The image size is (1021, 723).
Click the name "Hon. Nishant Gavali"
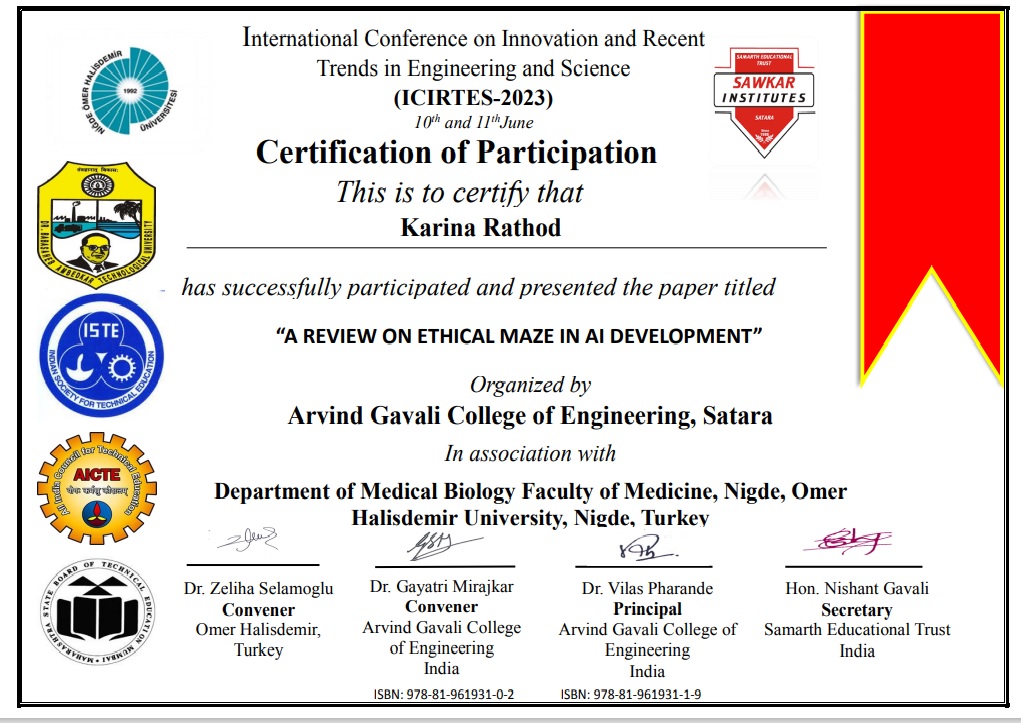(857, 589)
